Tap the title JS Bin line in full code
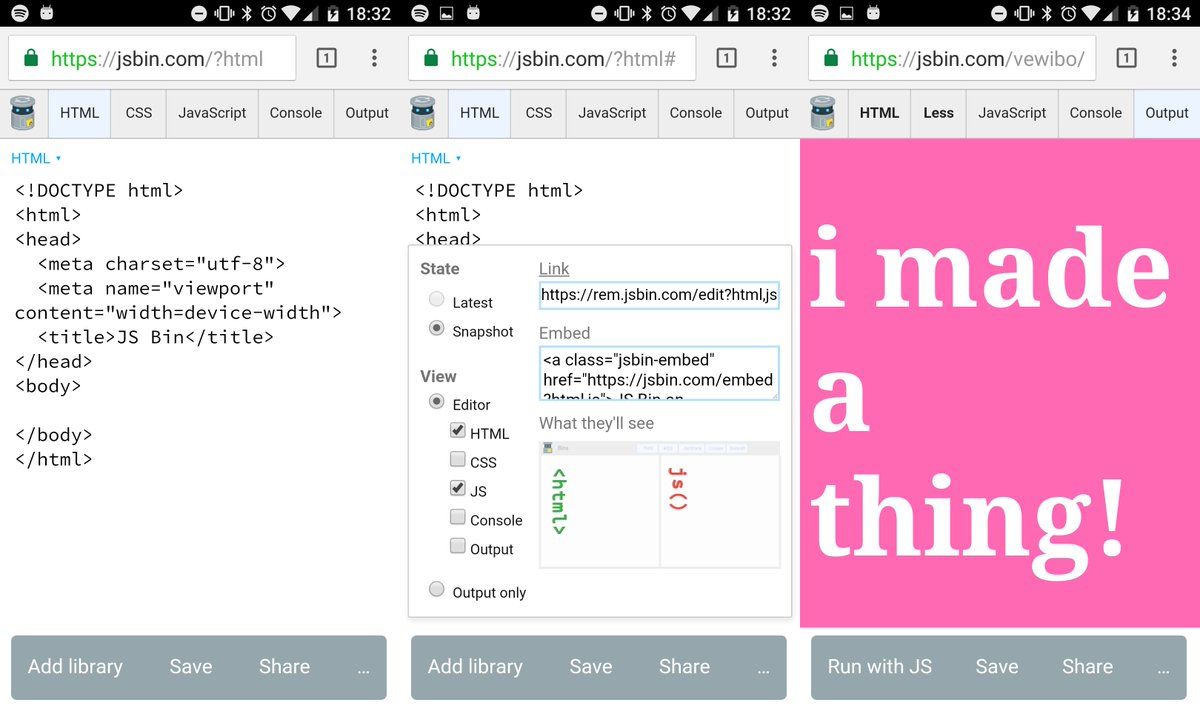 coord(155,337)
